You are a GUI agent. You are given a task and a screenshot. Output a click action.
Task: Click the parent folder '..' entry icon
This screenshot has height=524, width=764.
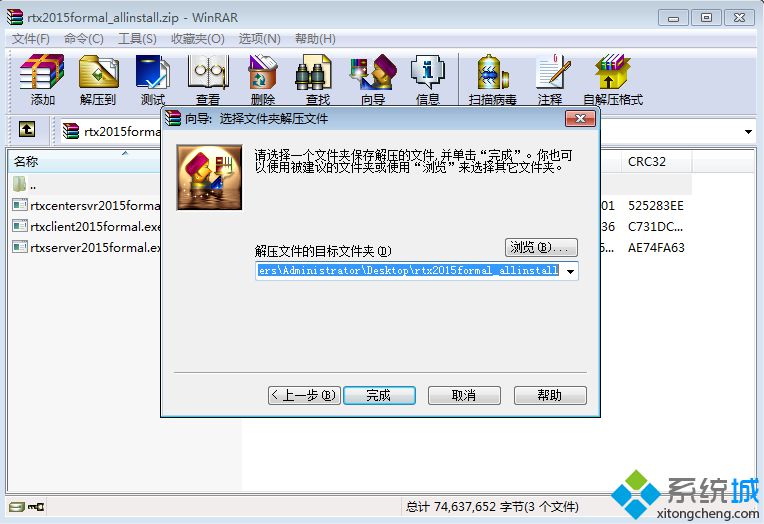coord(19,184)
